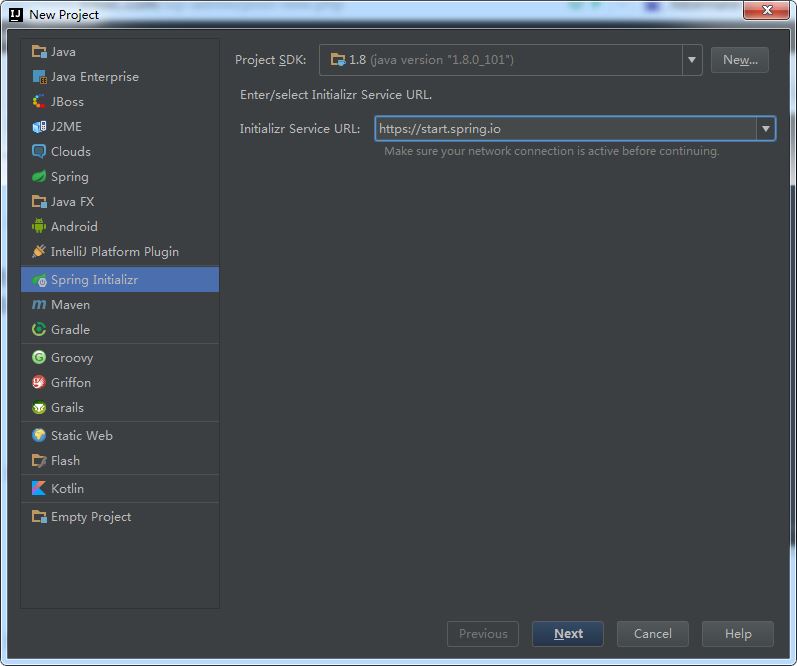This screenshot has height=666, width=797.
Task: Choose the JBoss icon in list
Action: 39,101
